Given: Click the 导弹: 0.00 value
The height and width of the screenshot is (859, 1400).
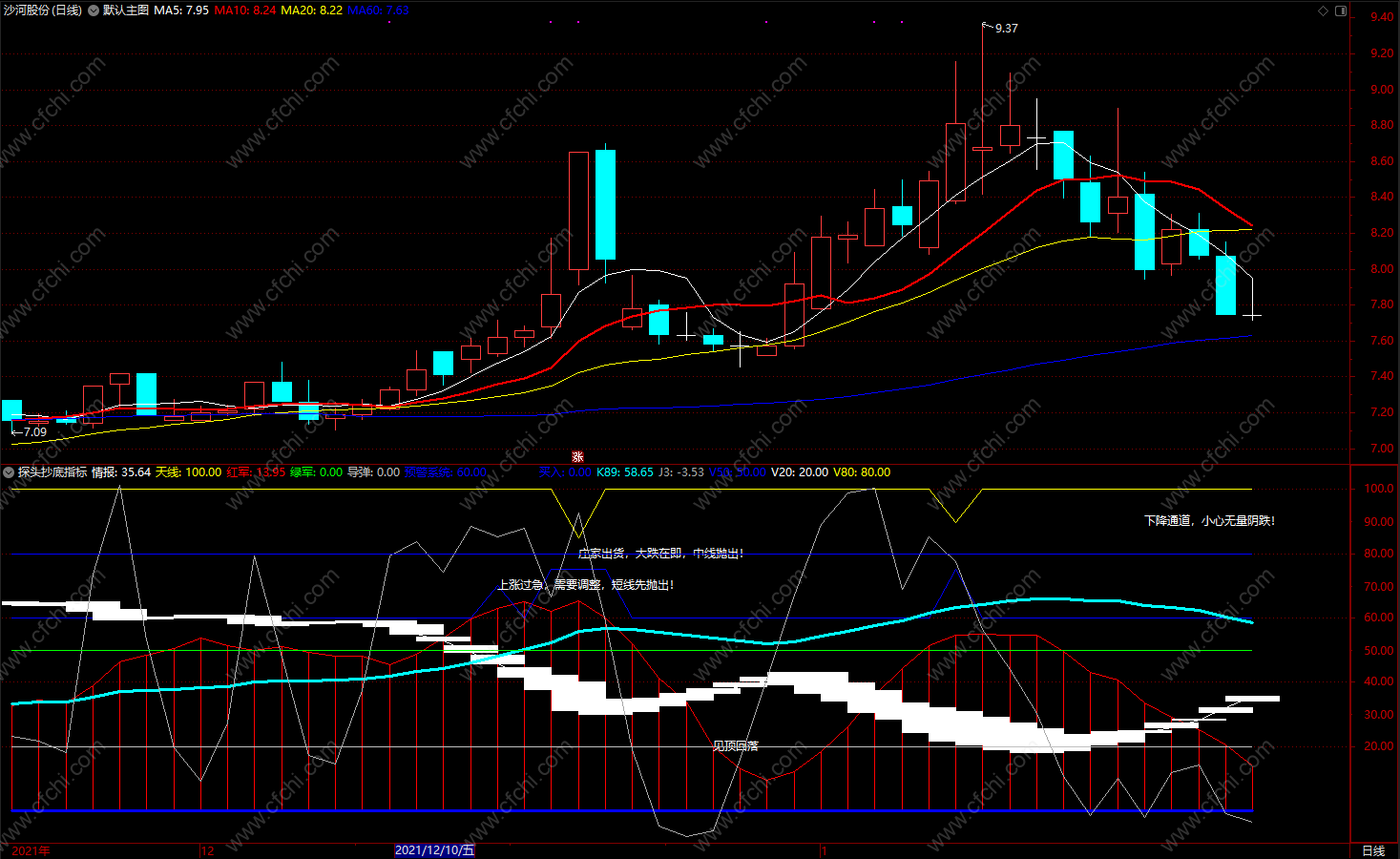Looking at the screenshot, I should [x=374, y=472].
